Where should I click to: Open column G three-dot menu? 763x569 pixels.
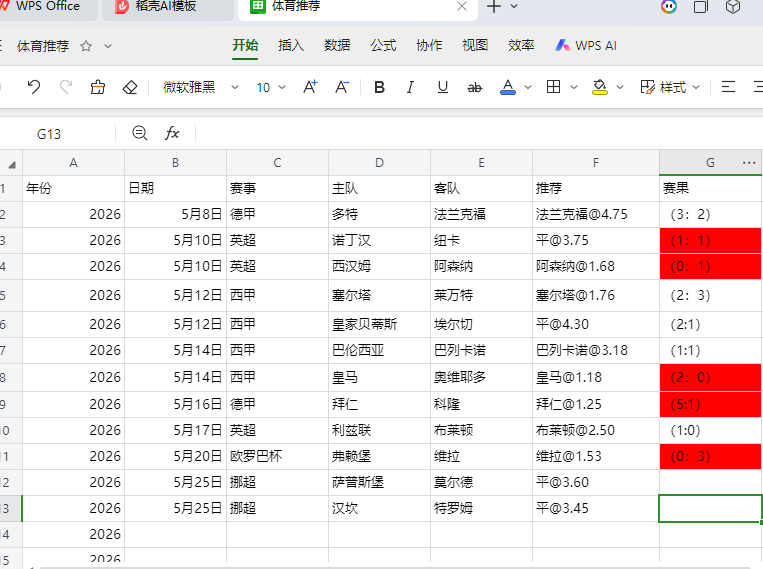point(749,163)
